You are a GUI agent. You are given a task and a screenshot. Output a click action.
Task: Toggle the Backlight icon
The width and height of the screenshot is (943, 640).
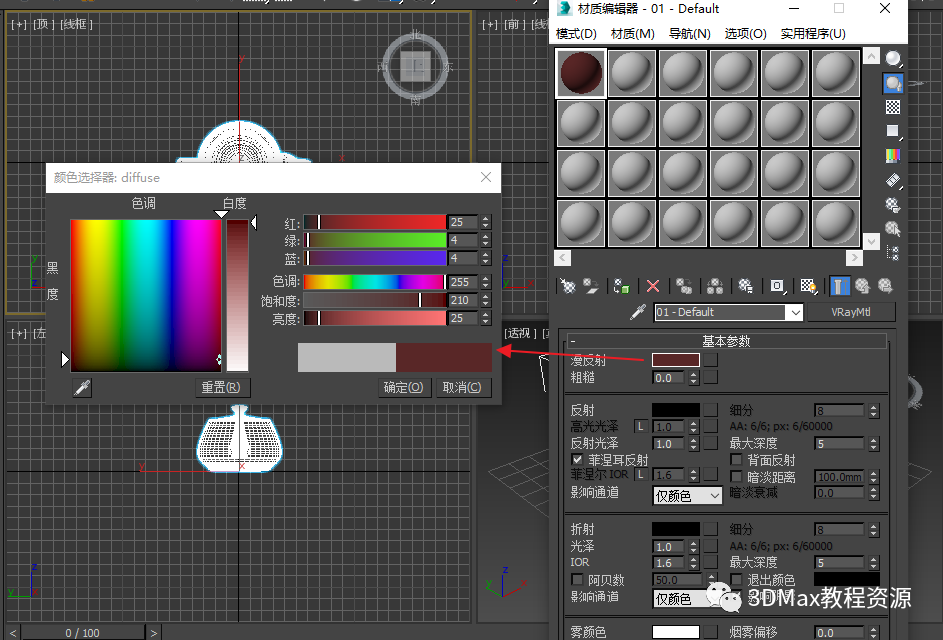(893, 83)
